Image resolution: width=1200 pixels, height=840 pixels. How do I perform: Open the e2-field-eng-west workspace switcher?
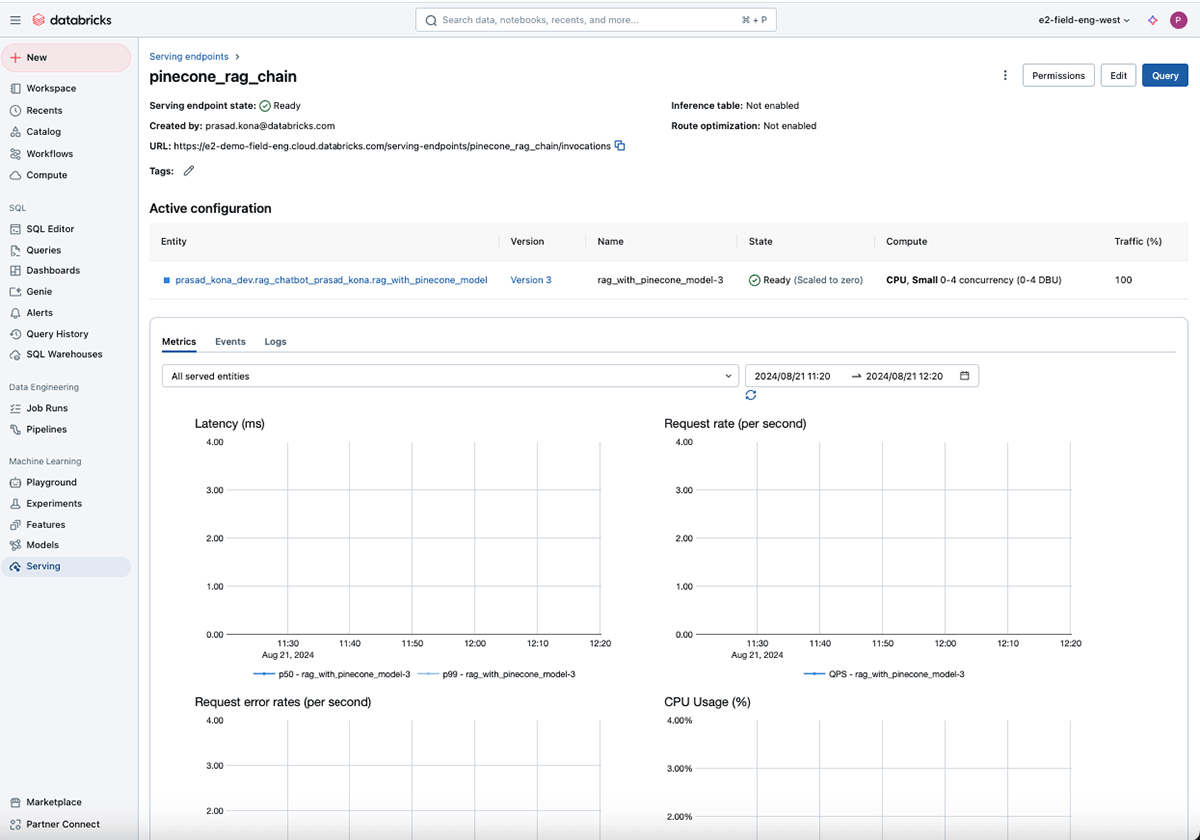(1085, 20)
